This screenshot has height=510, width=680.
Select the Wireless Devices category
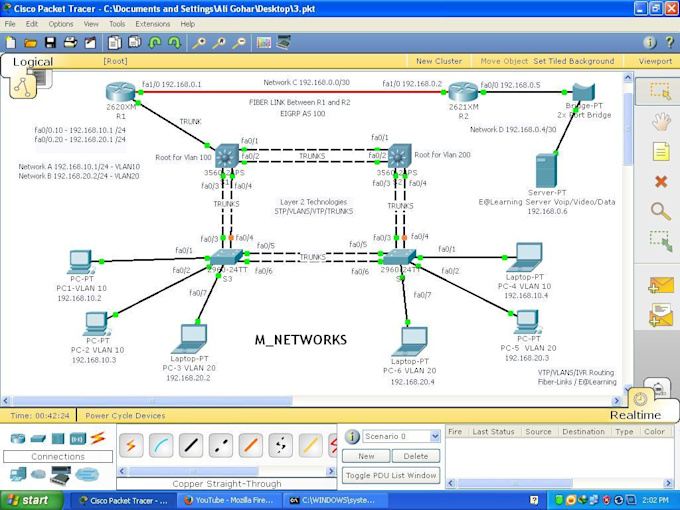coord(78,438)
